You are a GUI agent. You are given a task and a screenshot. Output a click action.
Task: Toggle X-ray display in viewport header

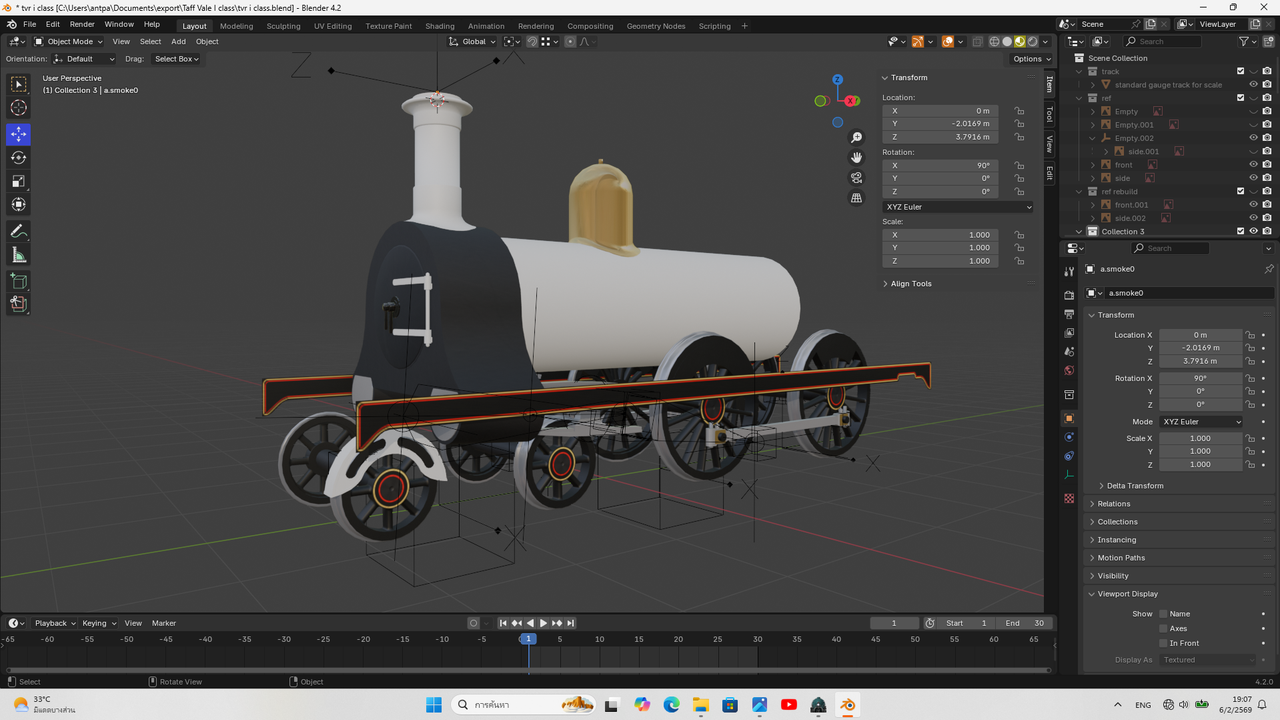[x=976, y=42]
